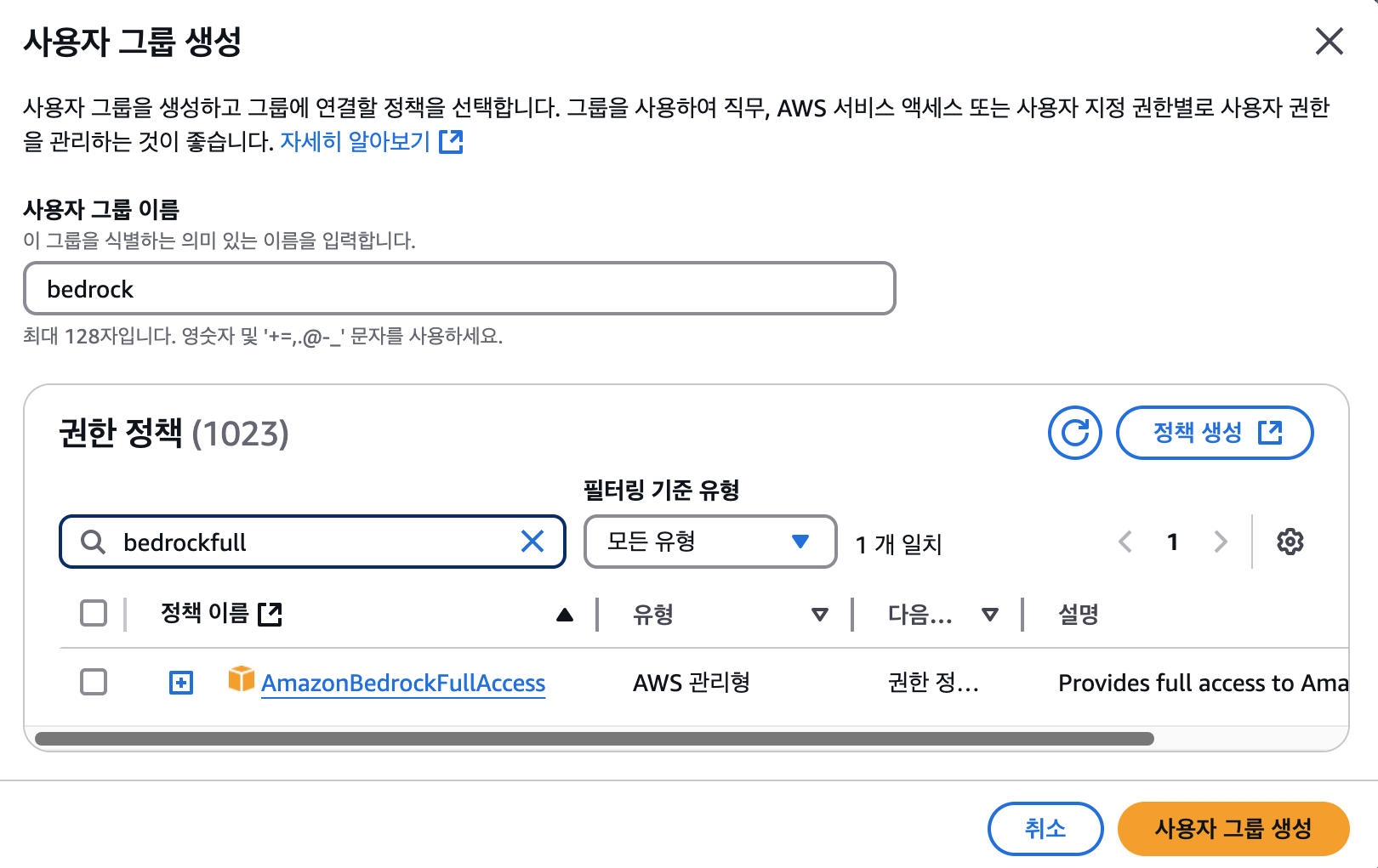Toggle the select-all policies header checkbox
This screenshot has width=1378, height=868.
click(x=94, y=613)
